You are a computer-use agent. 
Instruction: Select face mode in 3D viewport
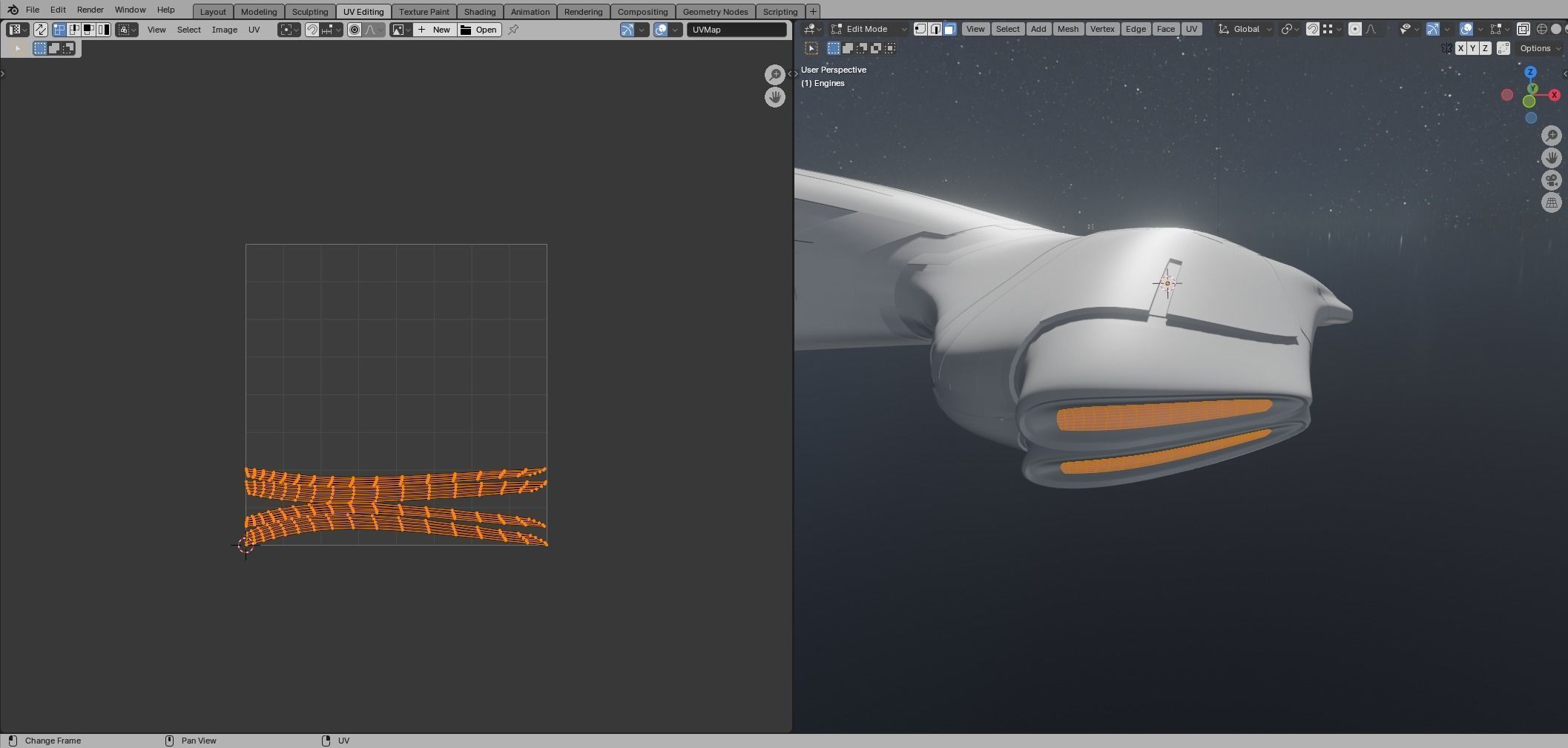click(x=950, y=29)
